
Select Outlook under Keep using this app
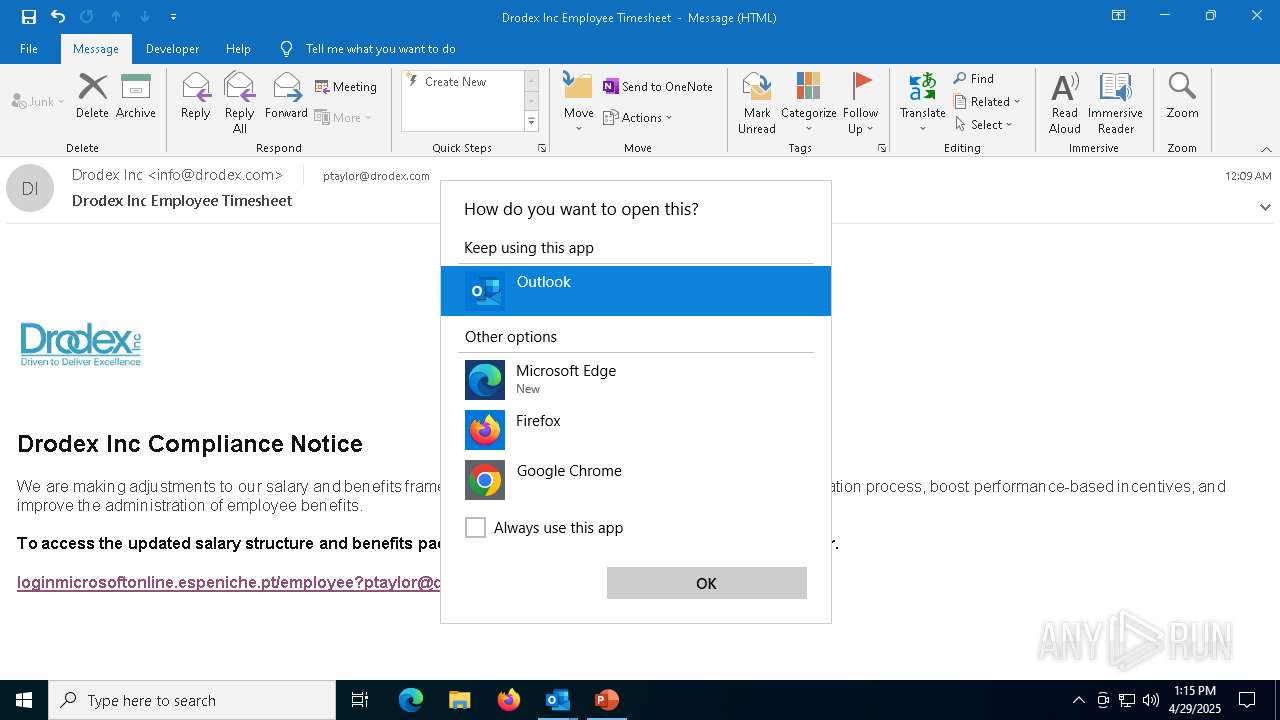click(636, 291)
